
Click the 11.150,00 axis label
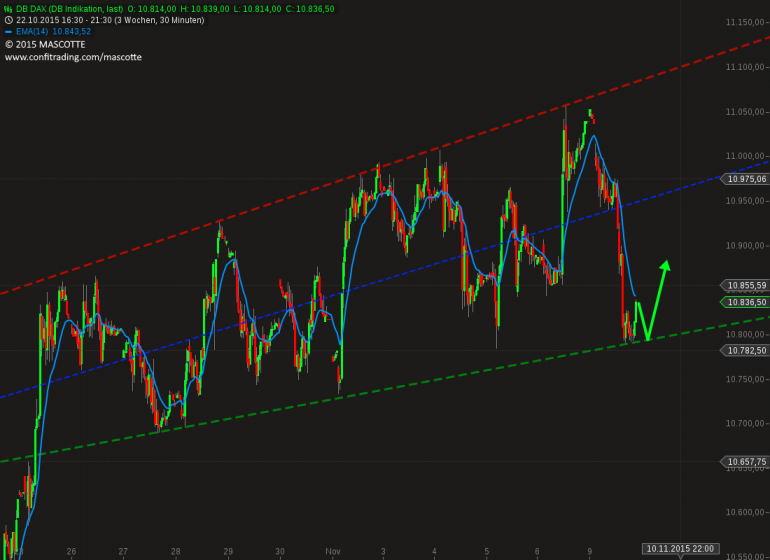click(745, 22)
